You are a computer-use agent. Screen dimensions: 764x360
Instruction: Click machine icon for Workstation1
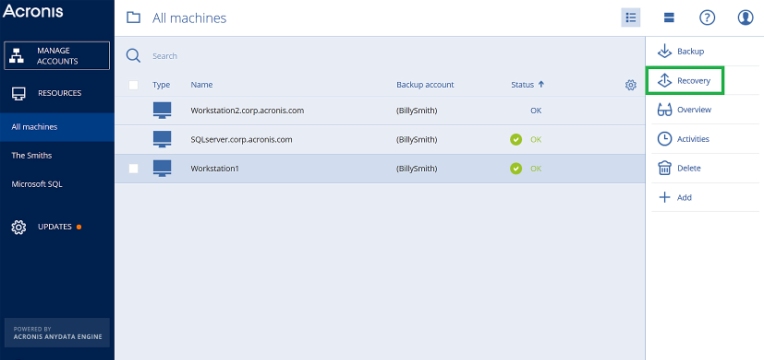point(162,169)
